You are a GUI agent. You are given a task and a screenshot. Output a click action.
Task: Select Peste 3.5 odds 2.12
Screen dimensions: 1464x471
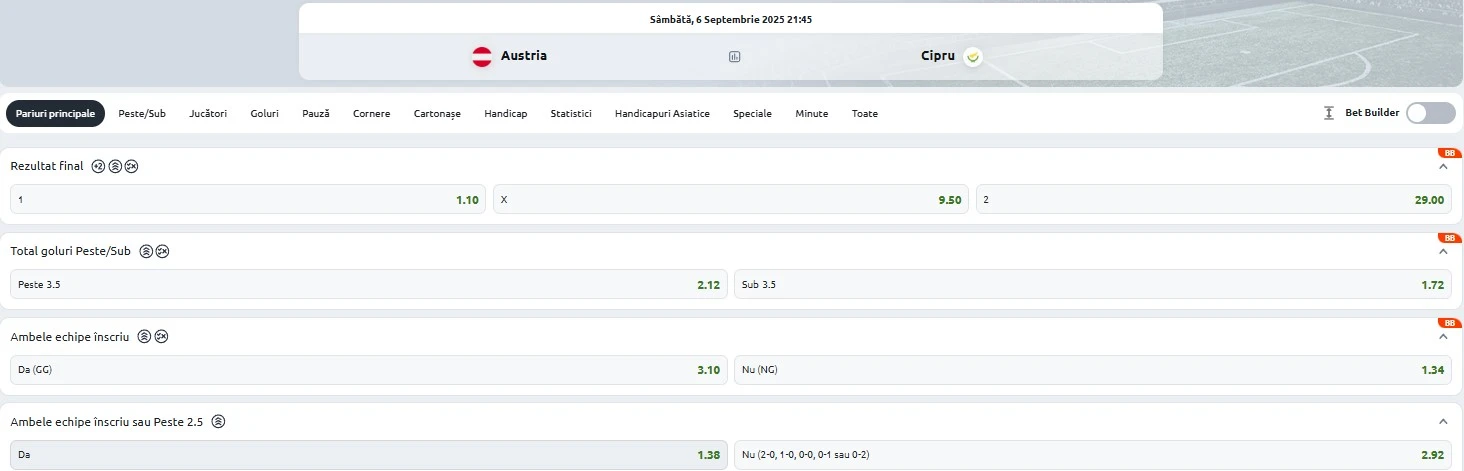(x=369, y=284)
